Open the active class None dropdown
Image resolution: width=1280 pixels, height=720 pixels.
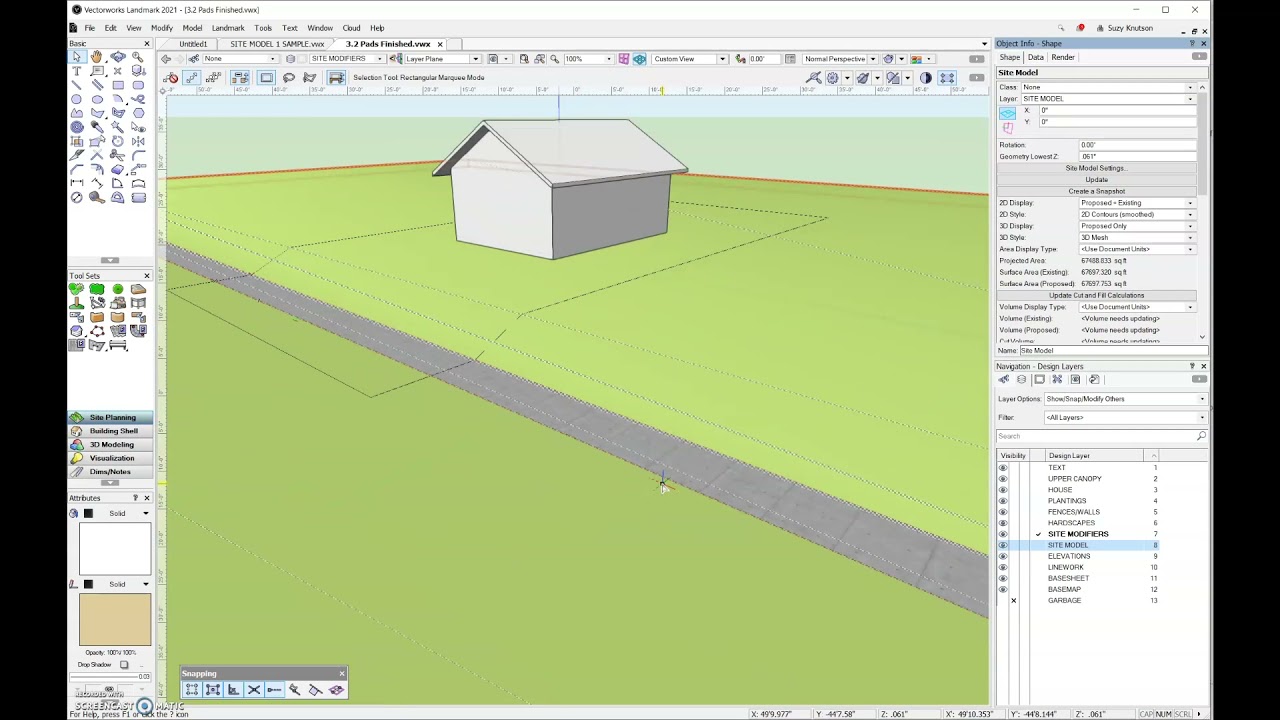point(241,58)
